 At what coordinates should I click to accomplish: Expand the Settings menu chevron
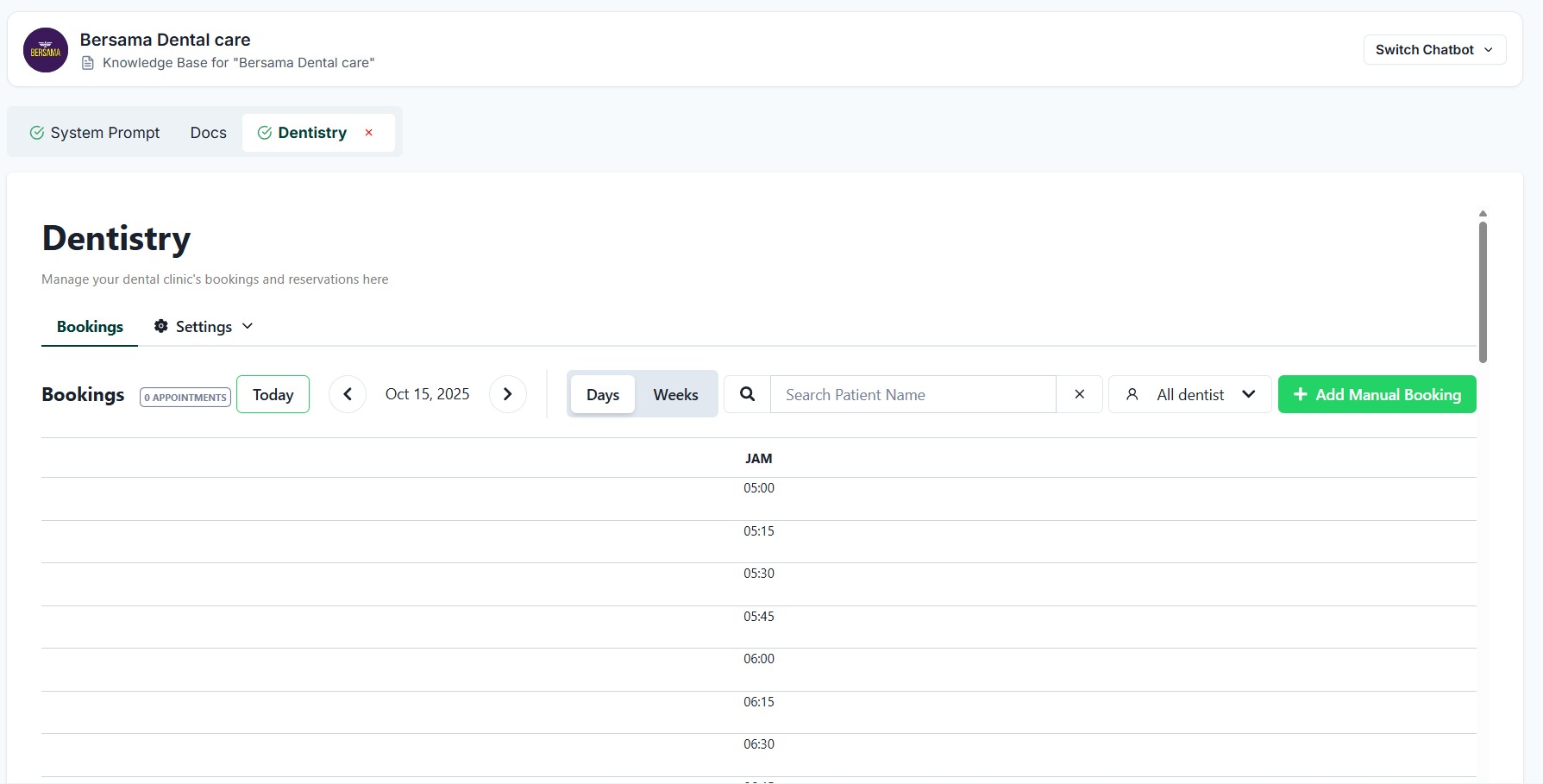pos(248,326)
